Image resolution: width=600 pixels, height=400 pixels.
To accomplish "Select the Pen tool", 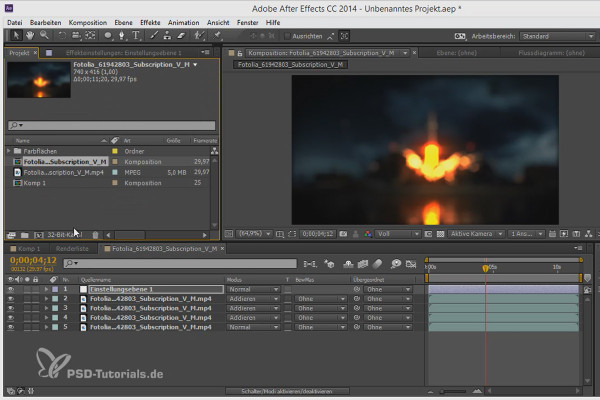I will click(122, 36).
